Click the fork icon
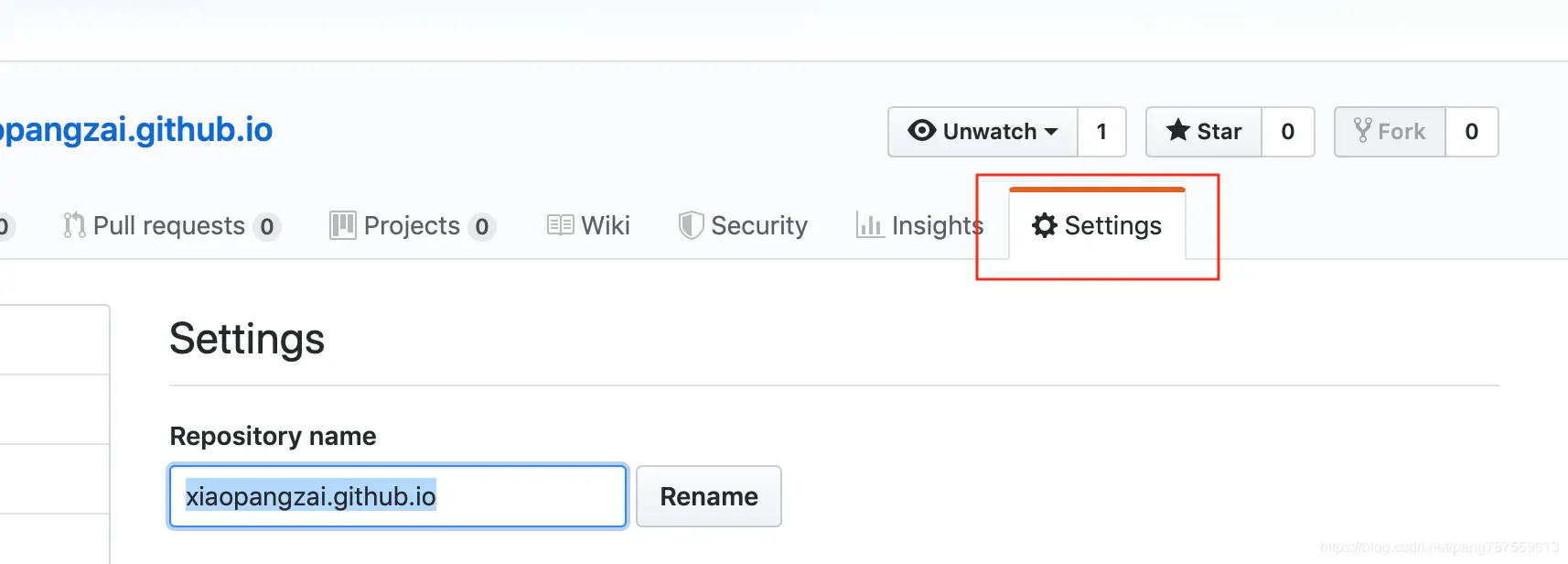This screenshot has width=1568, height=564. (1362, 131)
